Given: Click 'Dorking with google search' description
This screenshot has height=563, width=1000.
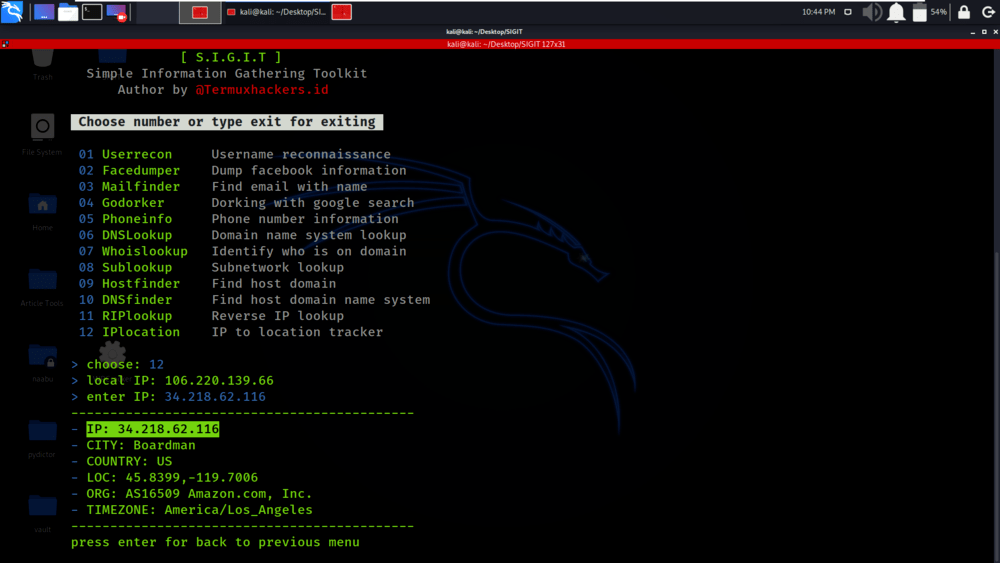Looking at the screenshot, I should [313, 203].
